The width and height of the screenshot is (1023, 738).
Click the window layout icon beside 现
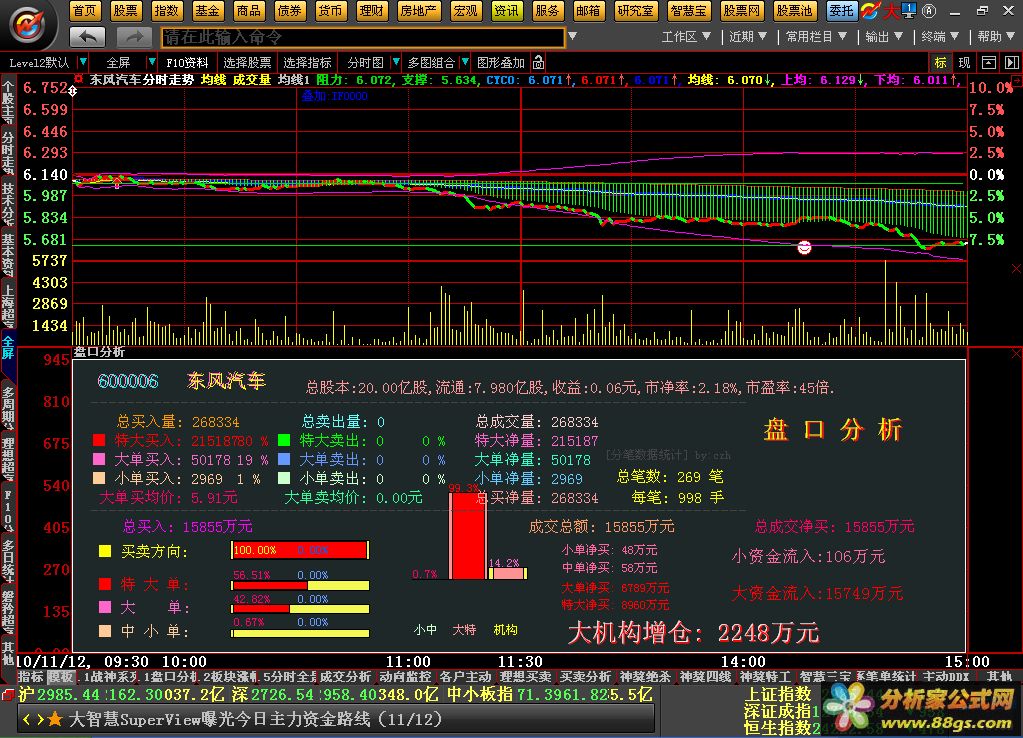point(989,63)
